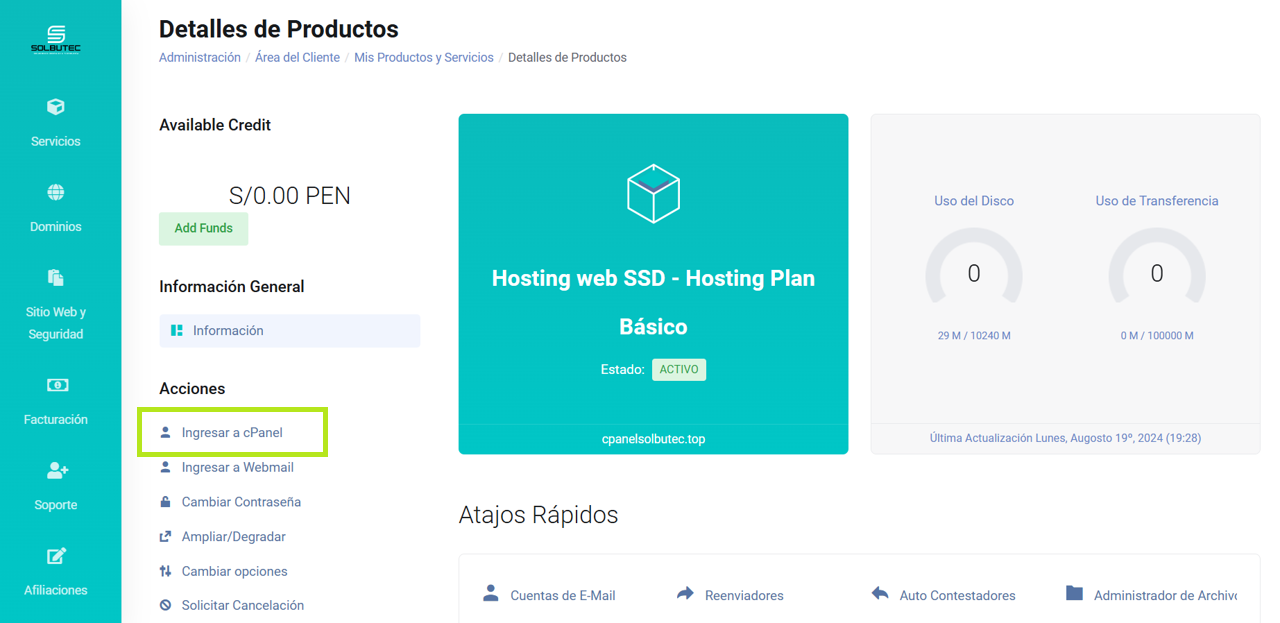Screen dimensions: 1280x623
Task: Choose Cambiar Contraseña action
Action: click(x=241, y=502)
